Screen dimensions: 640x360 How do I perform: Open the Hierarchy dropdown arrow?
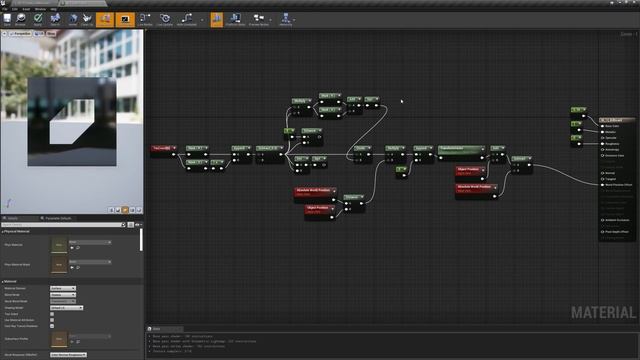(x=294, y=20)
